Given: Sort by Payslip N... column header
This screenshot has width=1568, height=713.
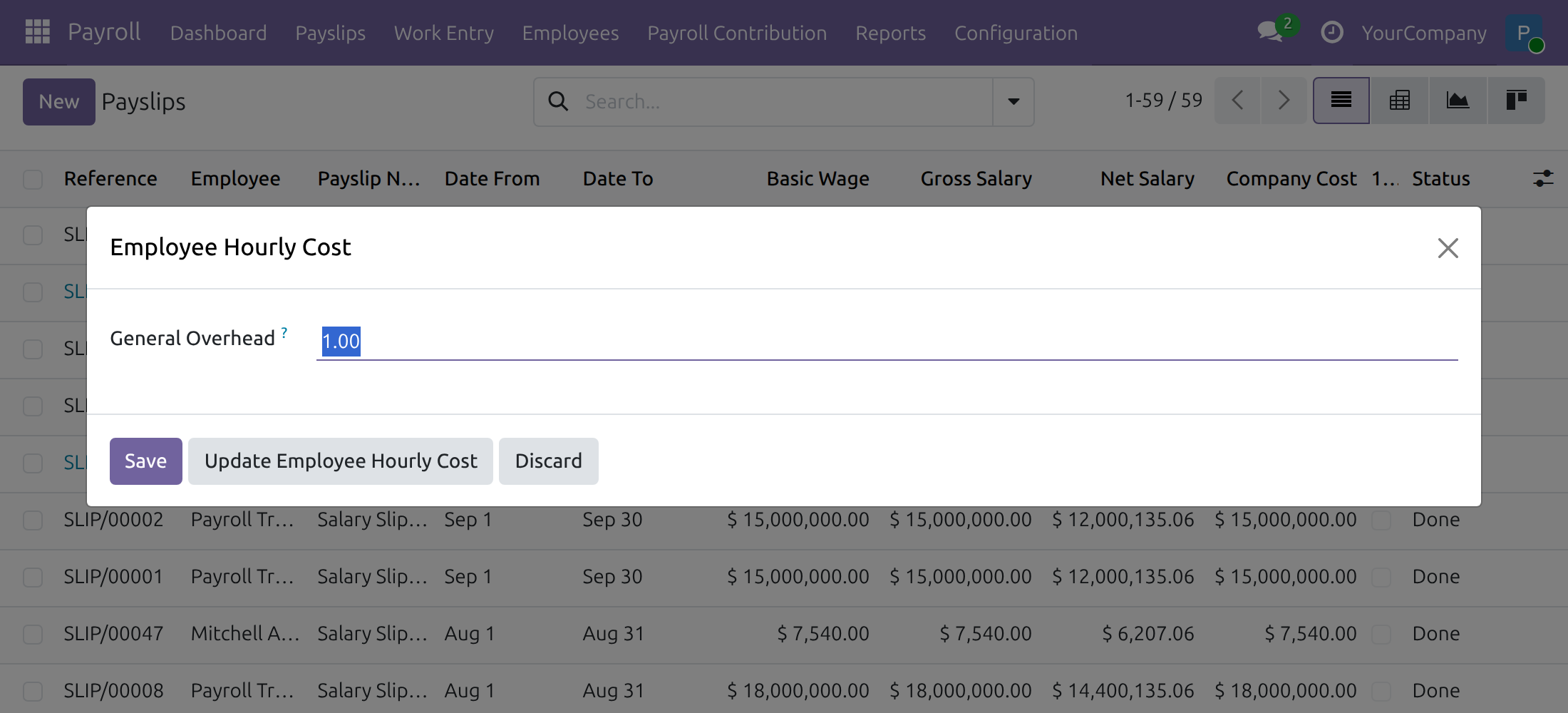Looking at the screenshot, I should click(368, 178).
